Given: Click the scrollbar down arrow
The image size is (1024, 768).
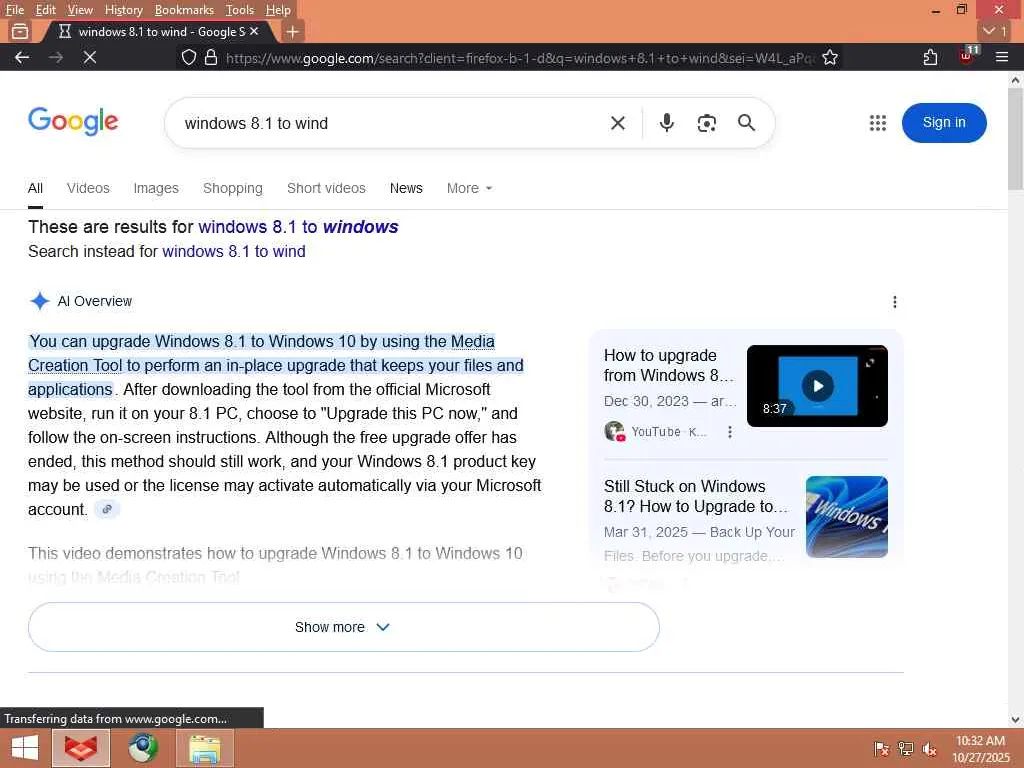Looking at the screenshot, I should tap(1015, 720).
